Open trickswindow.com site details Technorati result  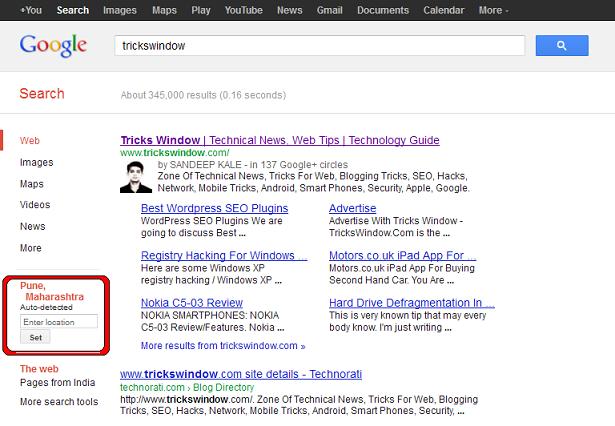(241, 374)
